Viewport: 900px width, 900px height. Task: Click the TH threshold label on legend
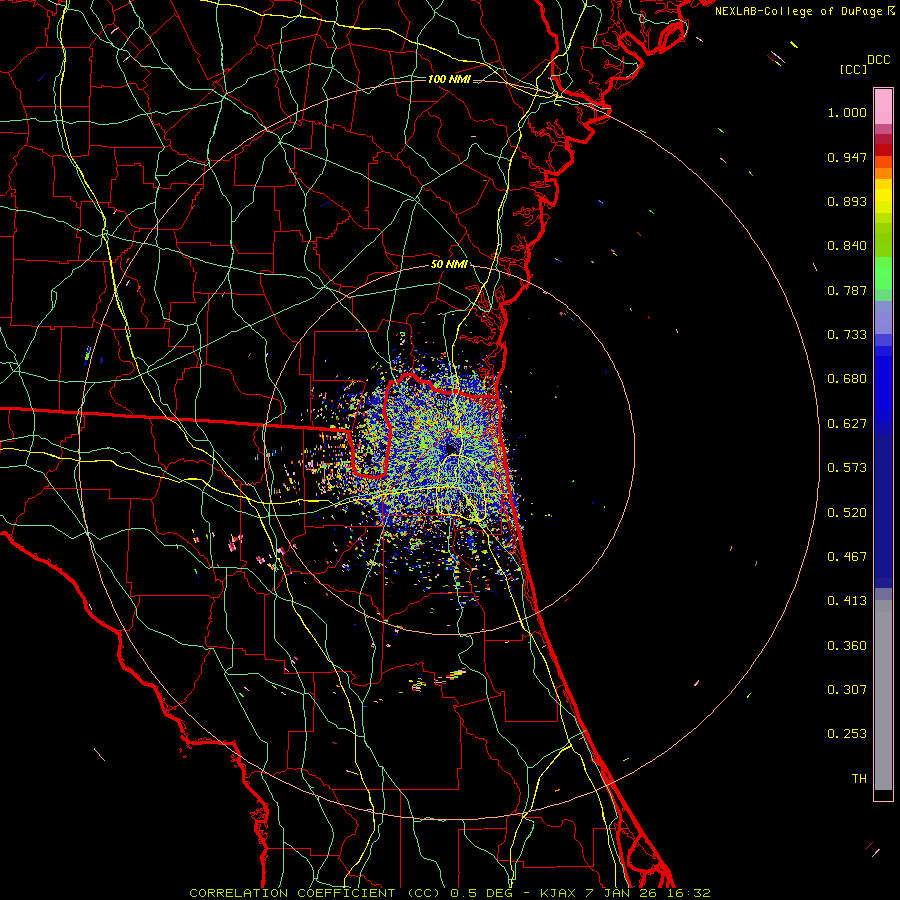(859, 779)
